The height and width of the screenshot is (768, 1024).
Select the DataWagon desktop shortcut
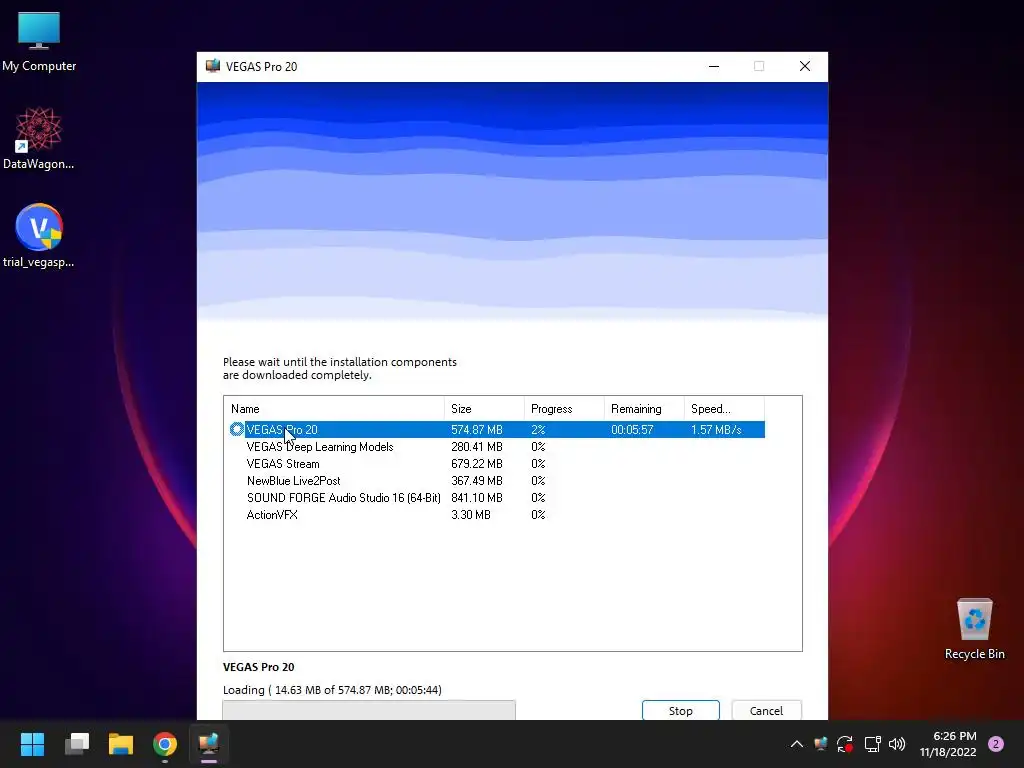39,138
